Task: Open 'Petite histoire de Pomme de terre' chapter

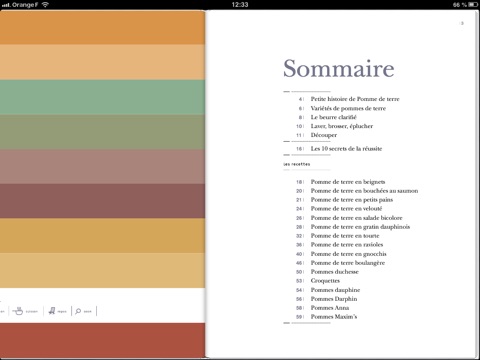Action: tap(355, 99)
